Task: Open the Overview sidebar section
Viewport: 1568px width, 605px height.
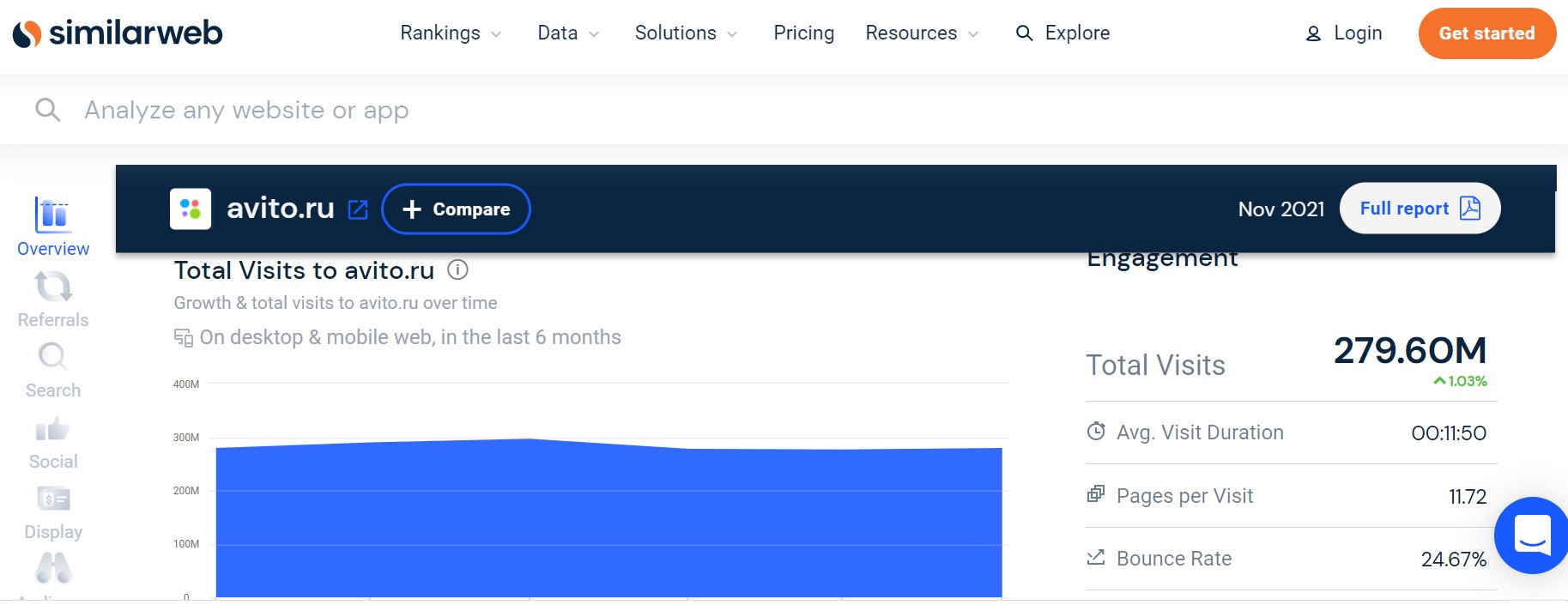Action: (x=53, y=227)
